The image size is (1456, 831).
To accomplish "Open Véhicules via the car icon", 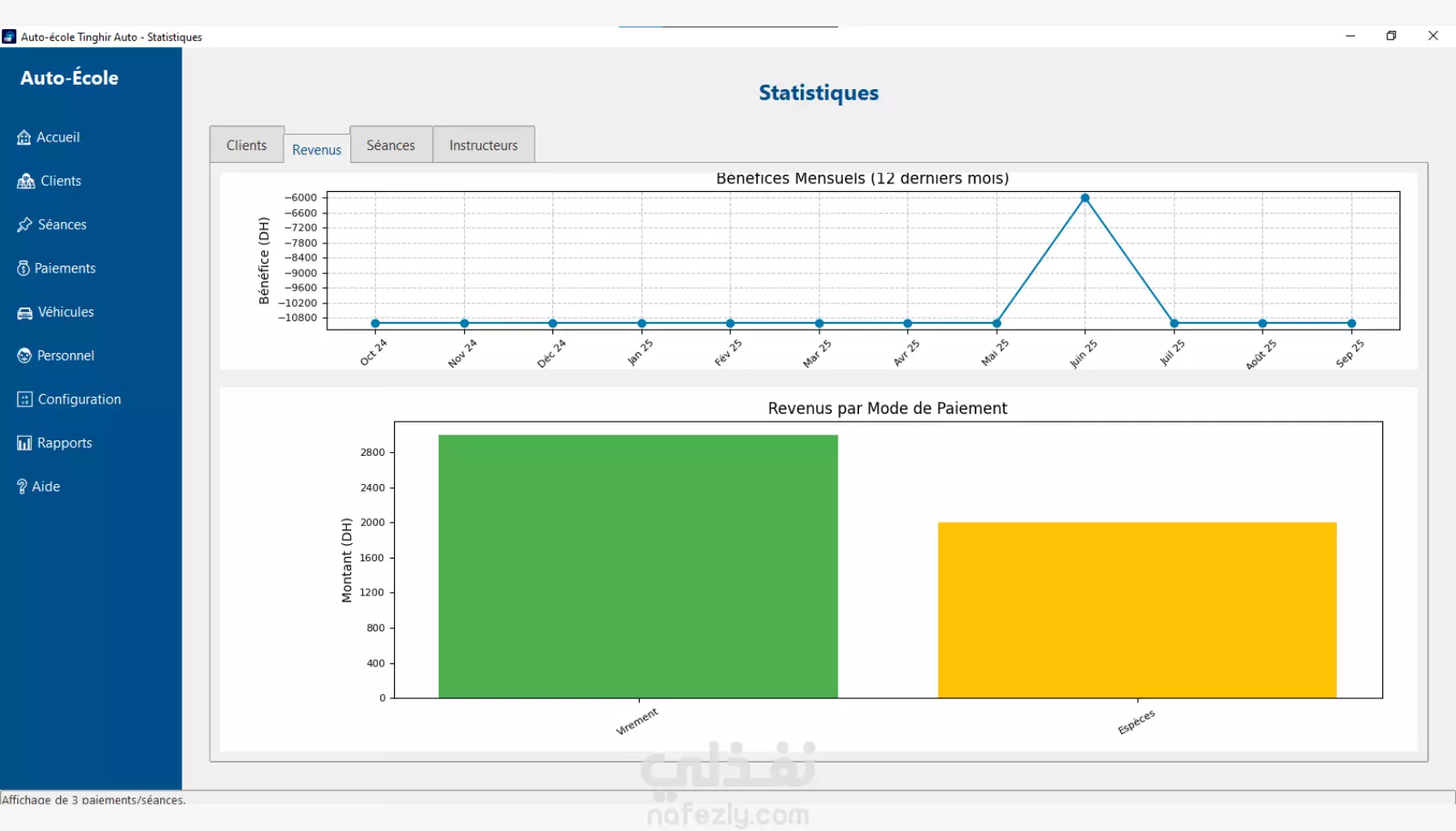I will click(25, 313).
